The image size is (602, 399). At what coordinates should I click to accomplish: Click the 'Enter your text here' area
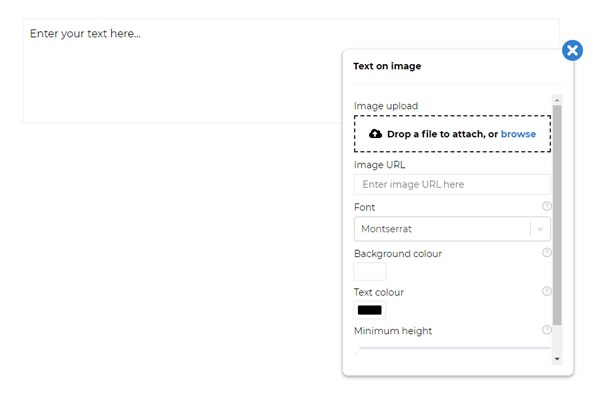click(x=182, y=71)
